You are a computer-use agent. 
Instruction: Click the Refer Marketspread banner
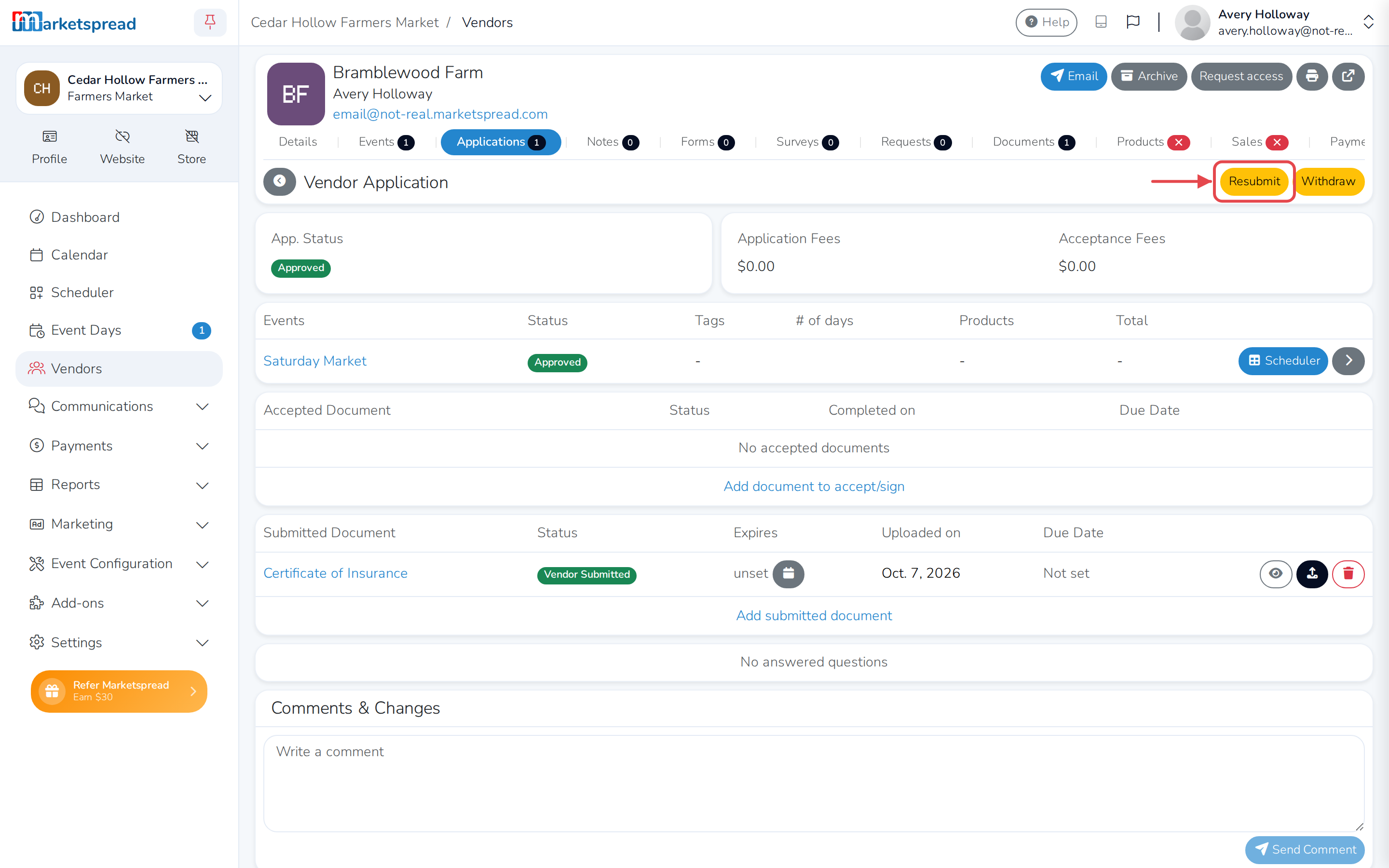pos(119,691)
